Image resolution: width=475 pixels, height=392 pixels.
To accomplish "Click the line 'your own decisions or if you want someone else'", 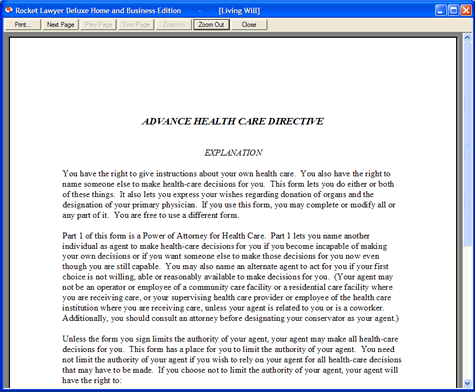I will 221,256.
